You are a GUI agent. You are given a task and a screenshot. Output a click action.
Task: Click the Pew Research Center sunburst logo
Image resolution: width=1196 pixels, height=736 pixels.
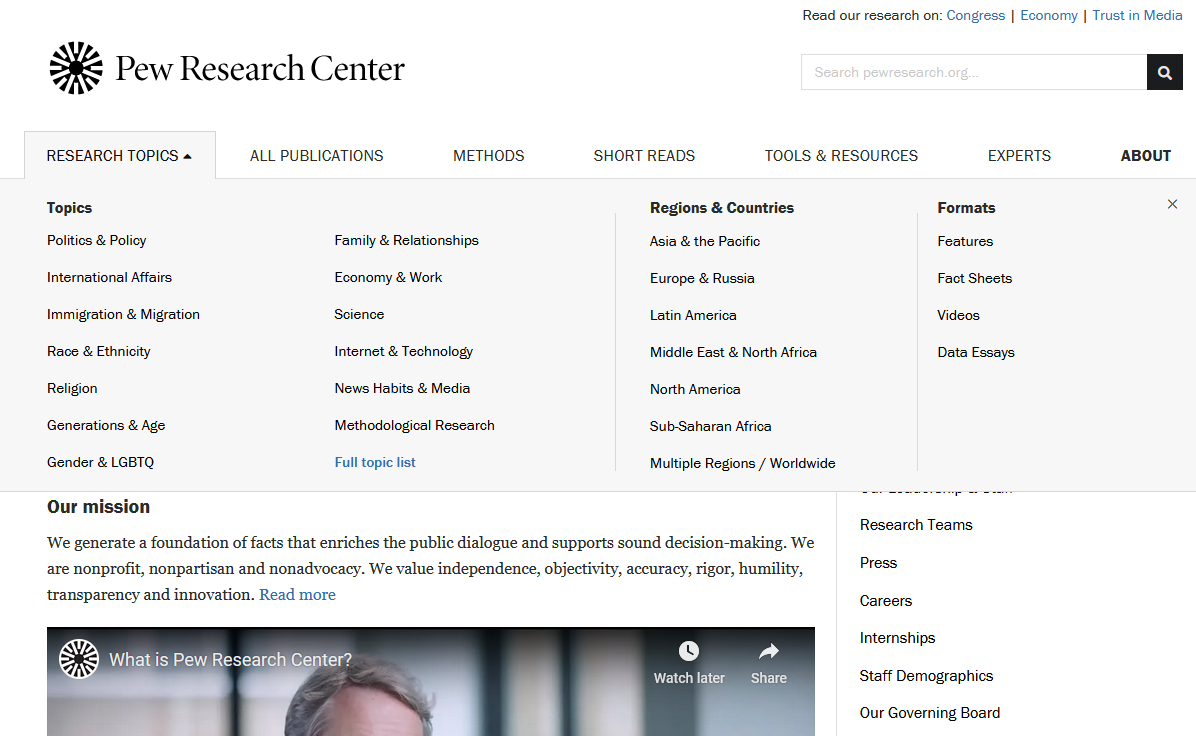click(76, 68)
